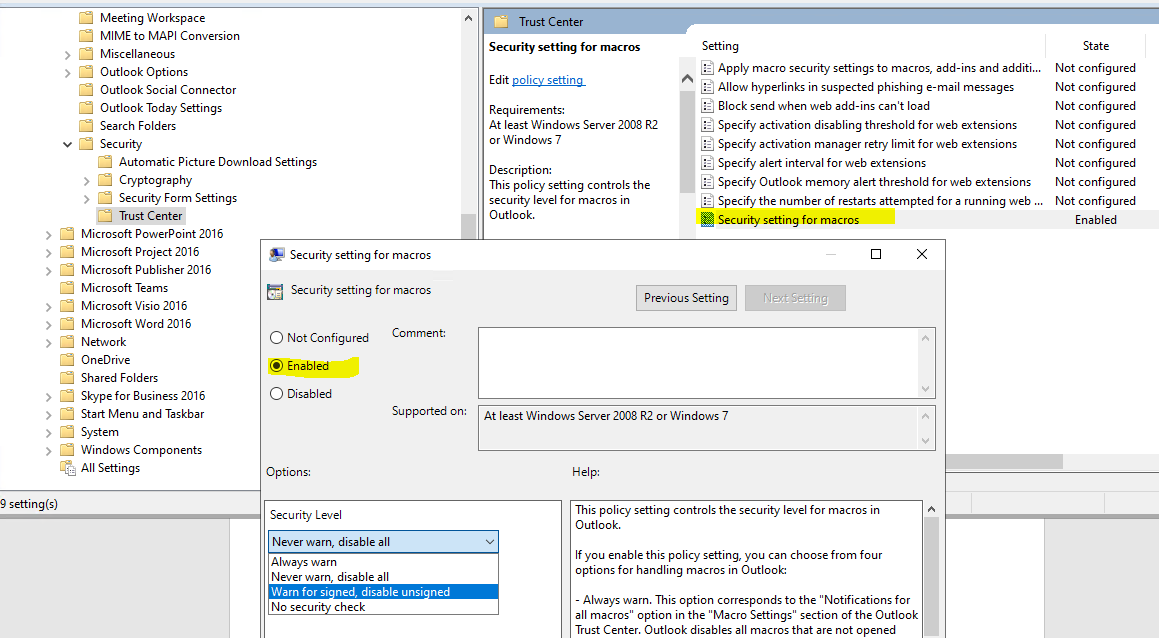
Task: Select Microsoft Visio 2016 in tree
Action: [x=134, y=306]
